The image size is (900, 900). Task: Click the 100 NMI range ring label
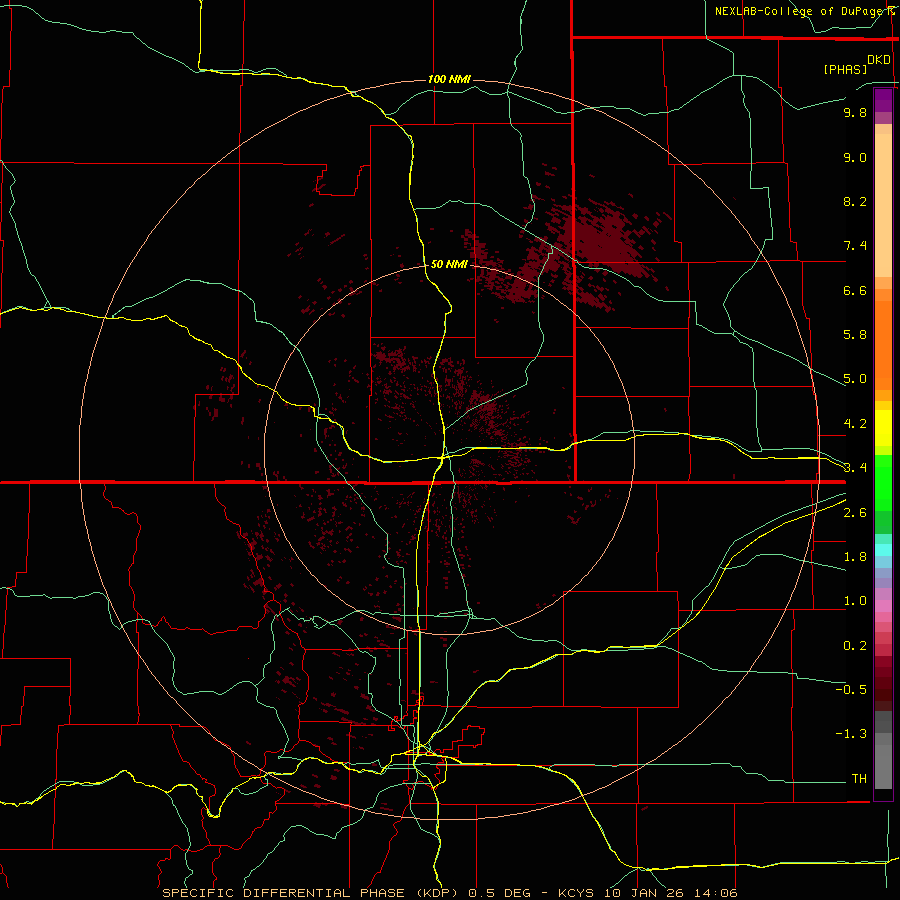449,79
